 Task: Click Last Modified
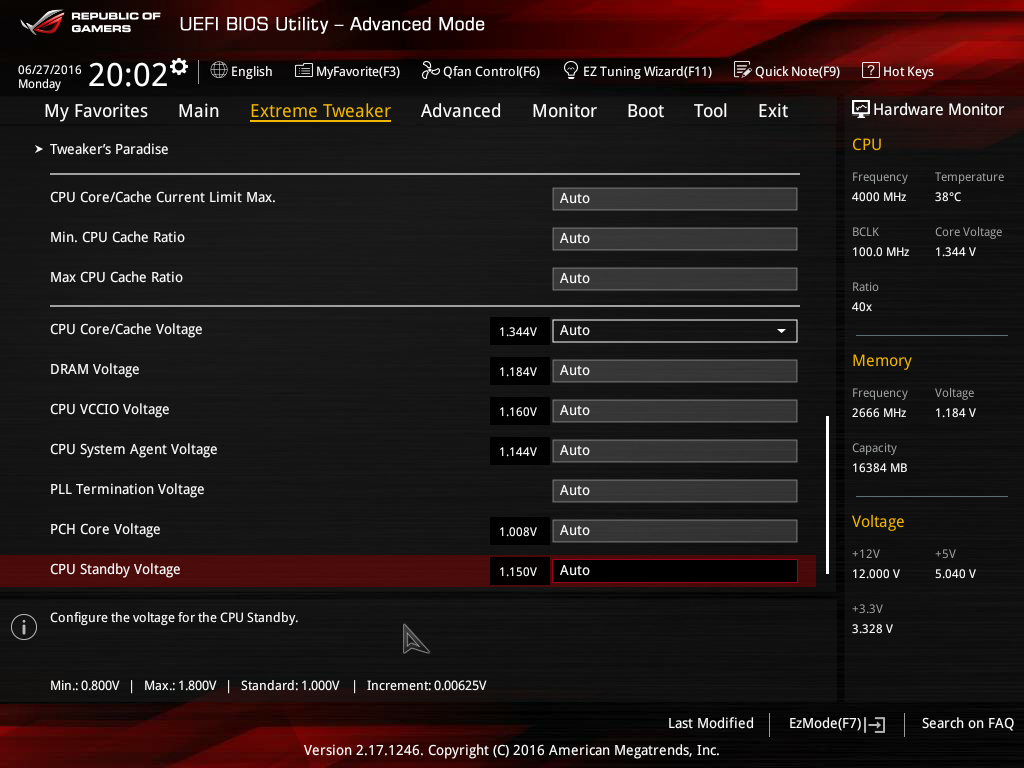coord(711,723)
